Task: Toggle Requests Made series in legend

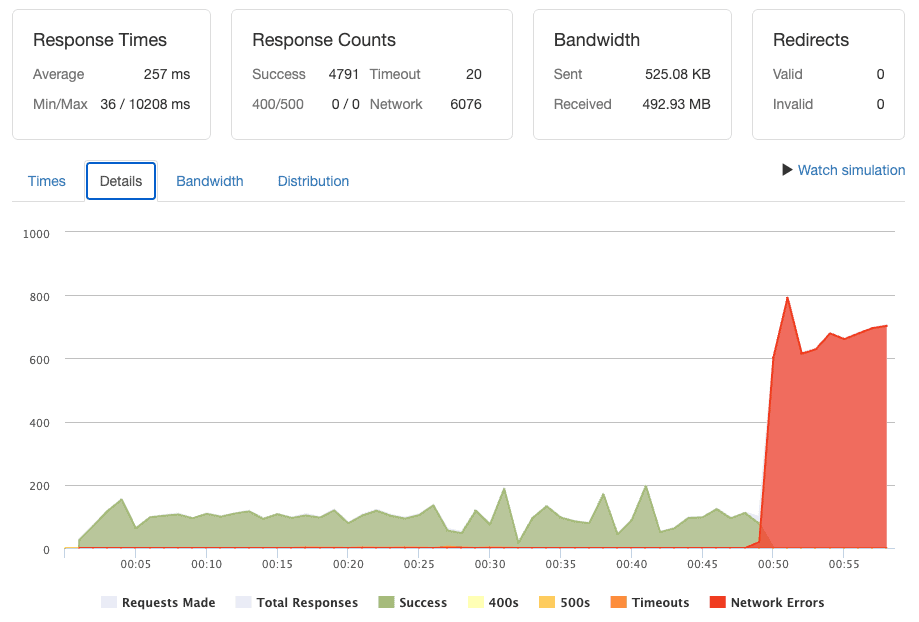Action: tap(158, 602)
